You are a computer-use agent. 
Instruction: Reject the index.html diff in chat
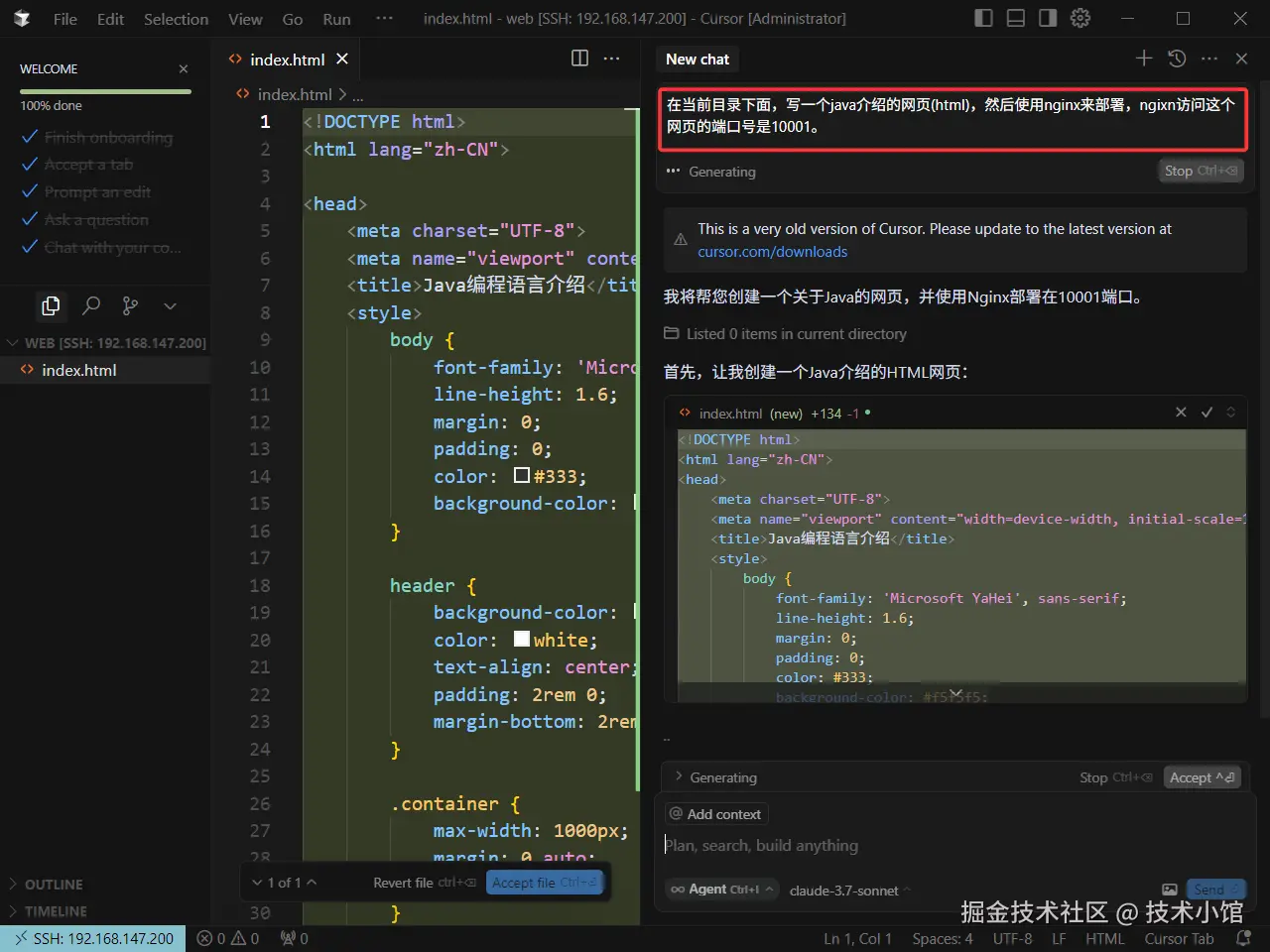(1181, 413)
